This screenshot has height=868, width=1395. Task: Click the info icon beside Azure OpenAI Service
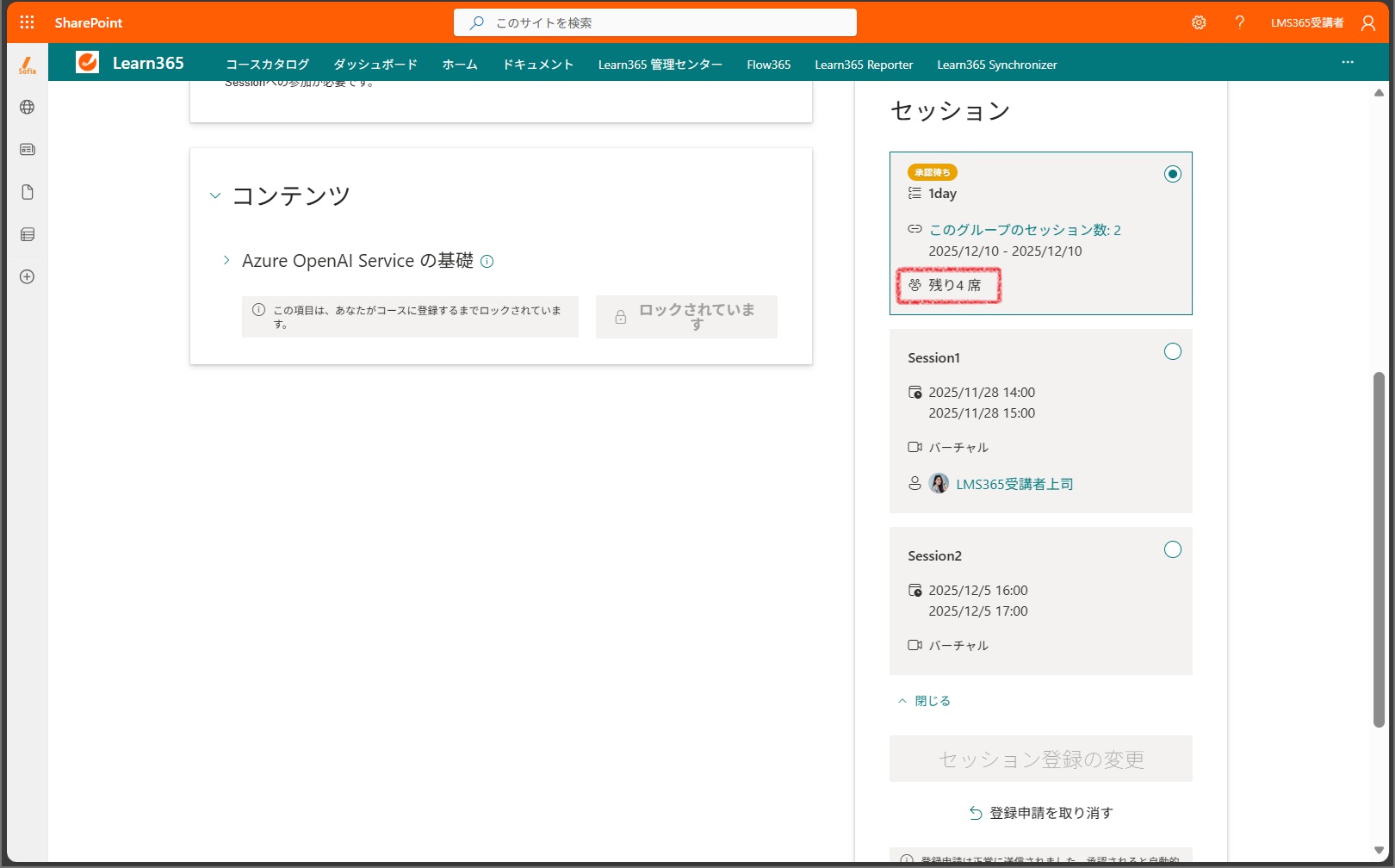click(x=487, y=262)
